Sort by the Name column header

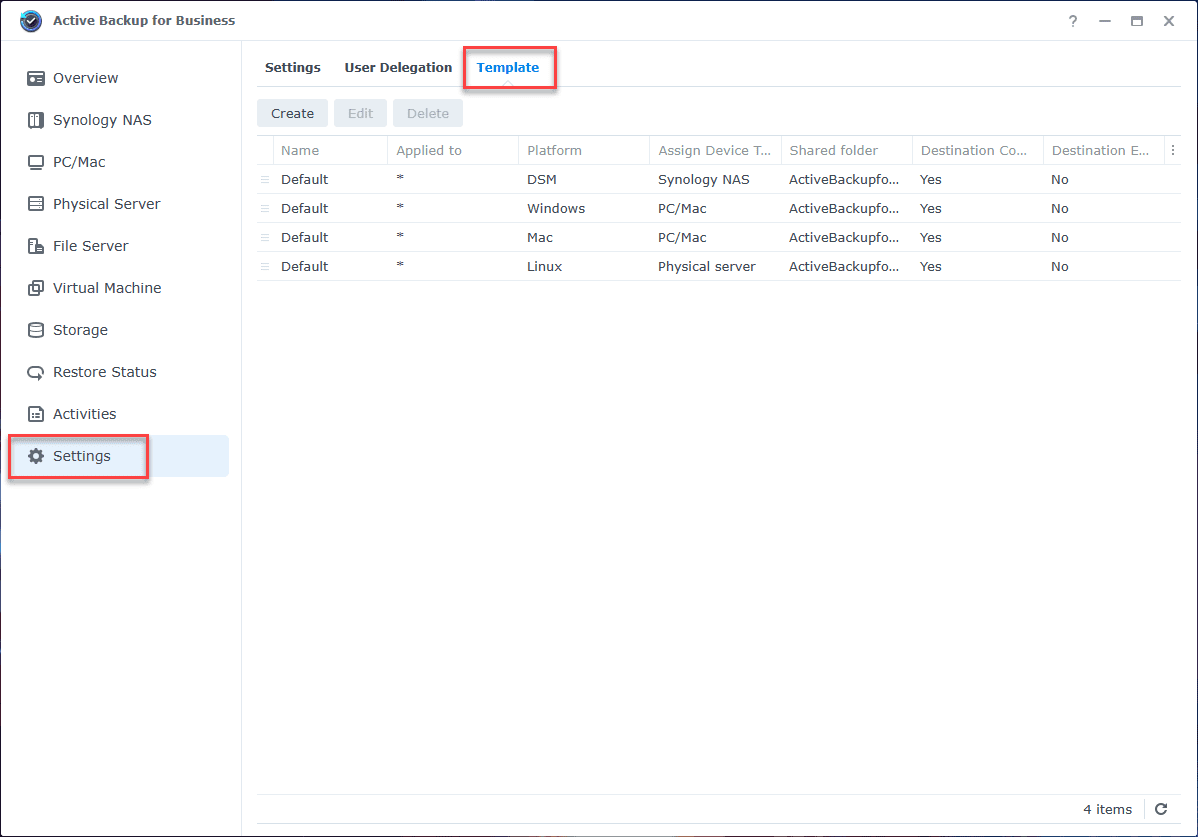pos(331,150)
